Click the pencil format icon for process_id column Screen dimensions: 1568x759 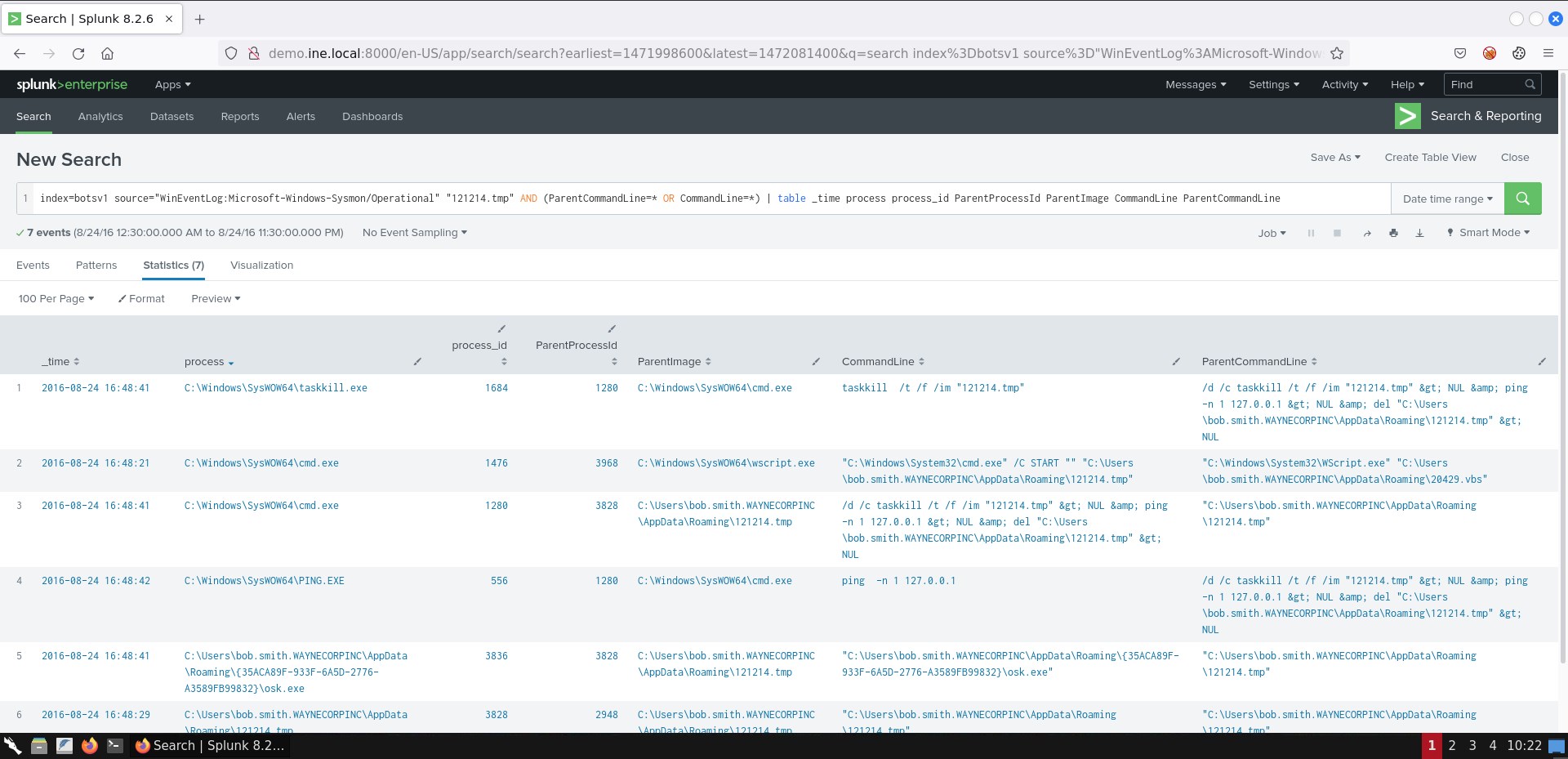(x=501, y=328)
